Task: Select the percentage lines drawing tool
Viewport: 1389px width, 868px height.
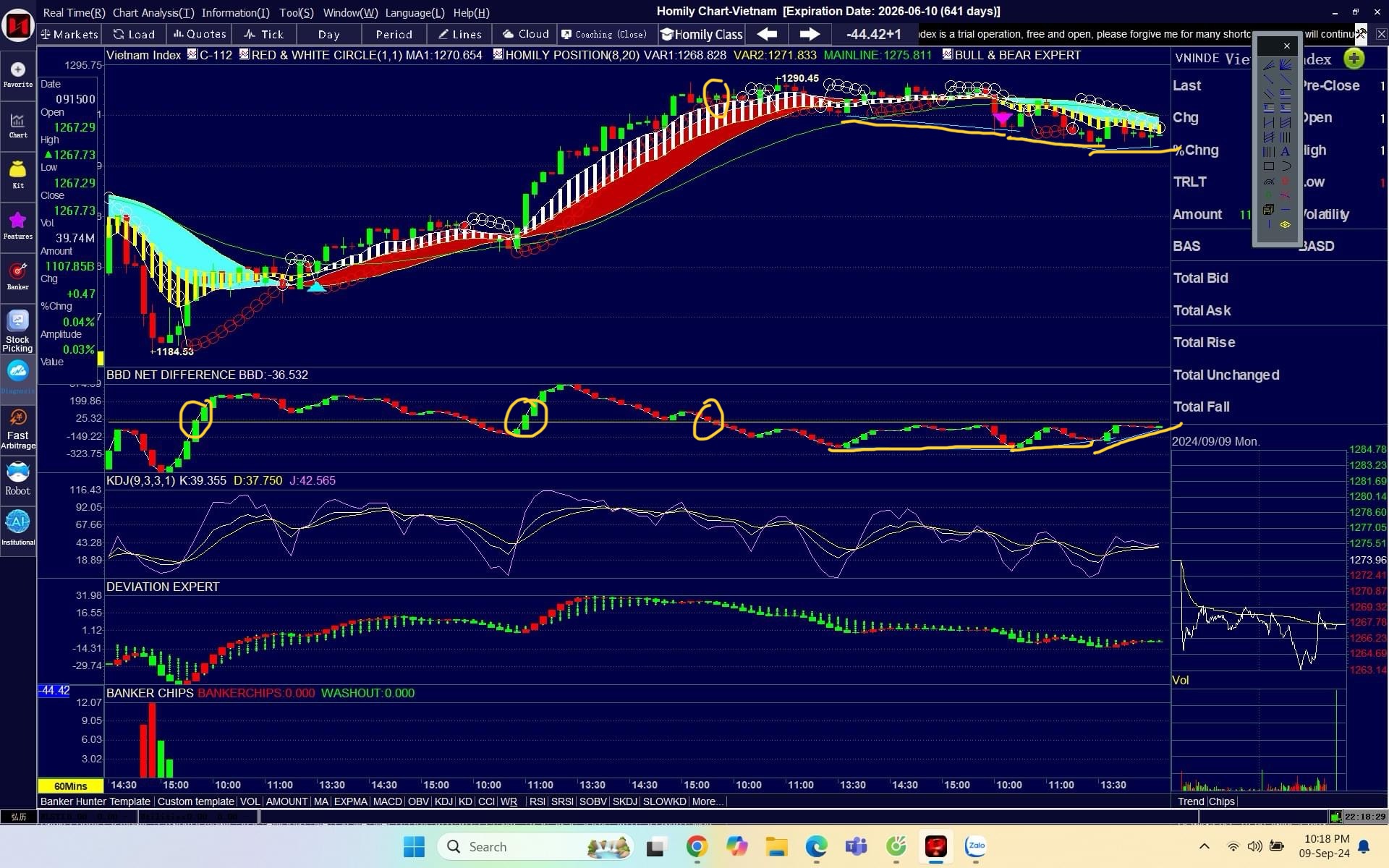Action: 1286,108
